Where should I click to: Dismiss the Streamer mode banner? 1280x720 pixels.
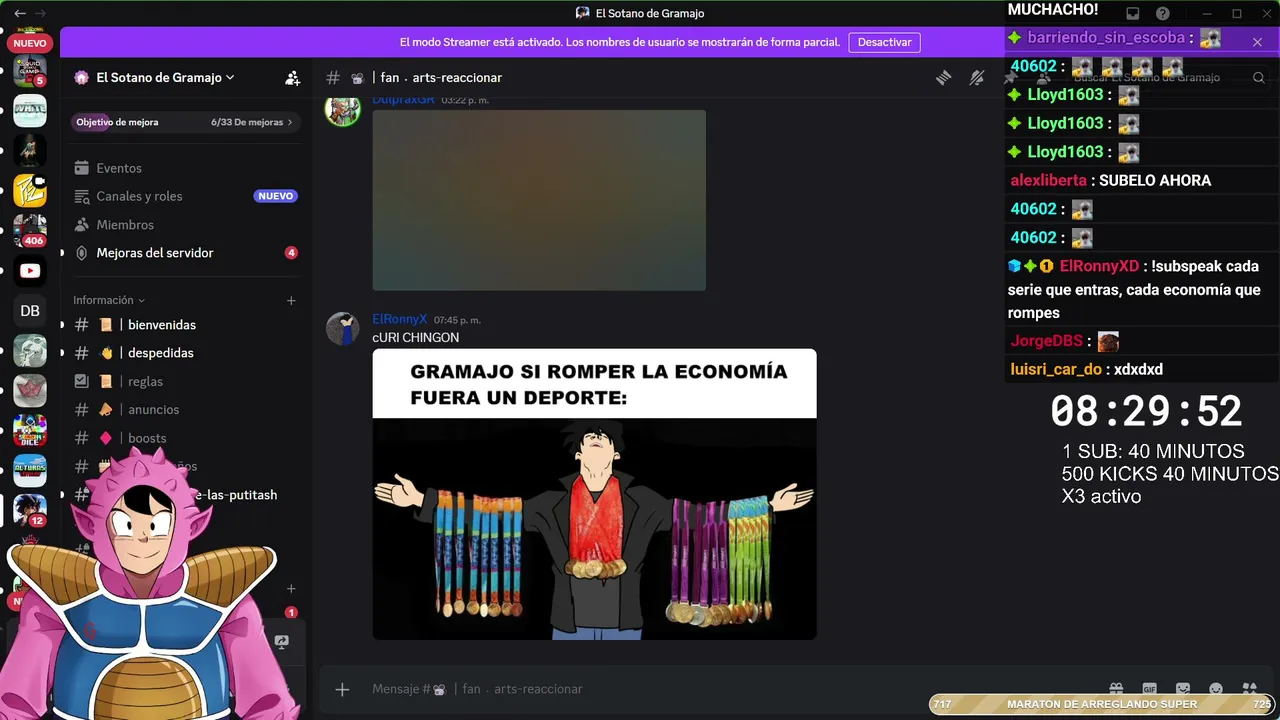click(1257, 42)
